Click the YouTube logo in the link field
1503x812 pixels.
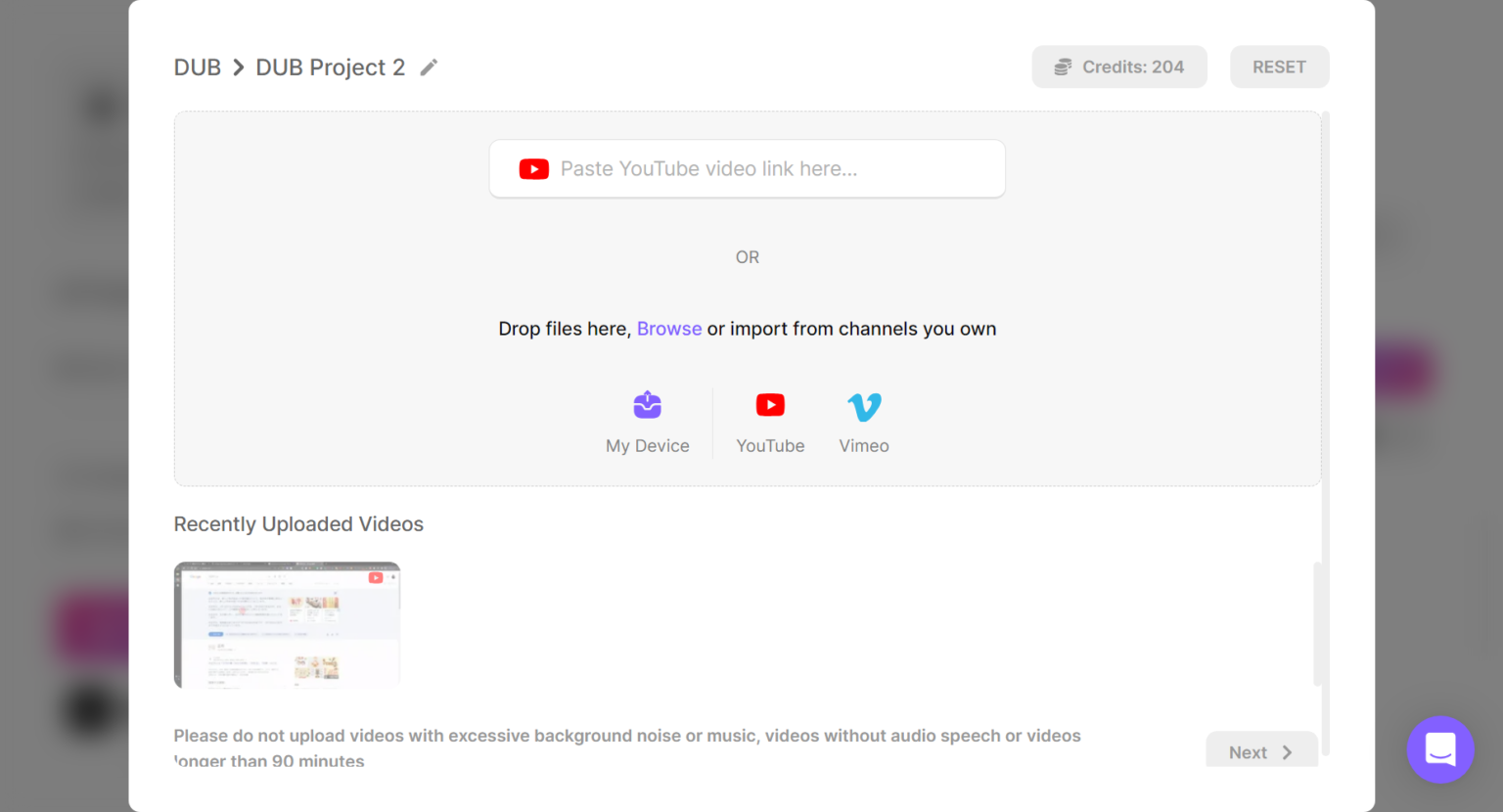[x=533, y=169]
